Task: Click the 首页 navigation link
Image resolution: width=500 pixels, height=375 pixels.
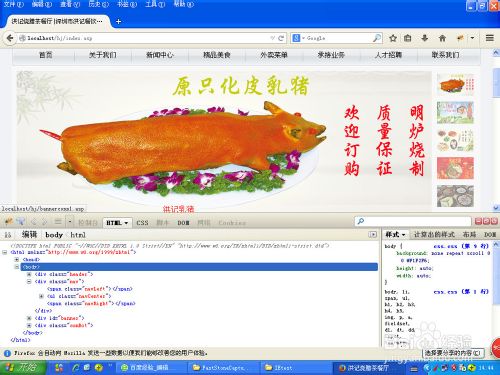Action: click(x=46, y=55)
